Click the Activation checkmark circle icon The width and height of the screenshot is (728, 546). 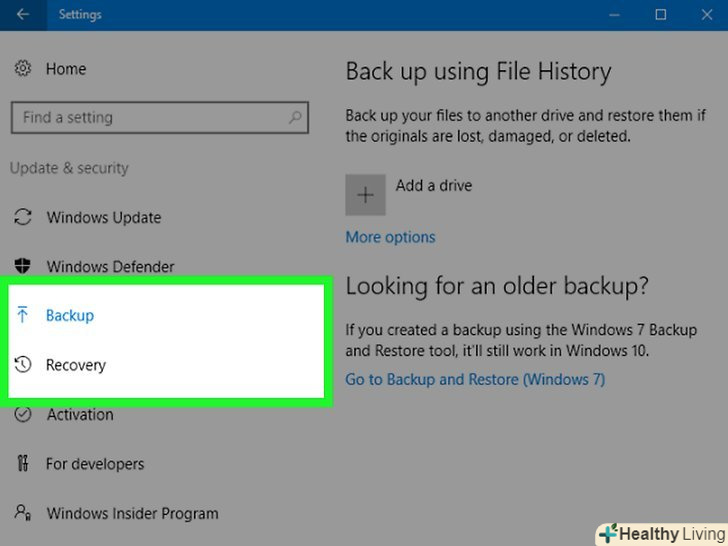[x=23, y=414]
